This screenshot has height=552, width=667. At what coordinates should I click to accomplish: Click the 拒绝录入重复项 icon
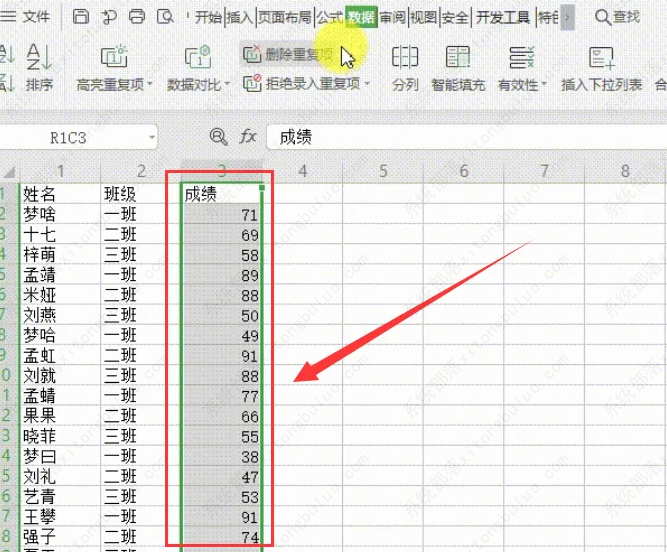(x=252, y=83)
